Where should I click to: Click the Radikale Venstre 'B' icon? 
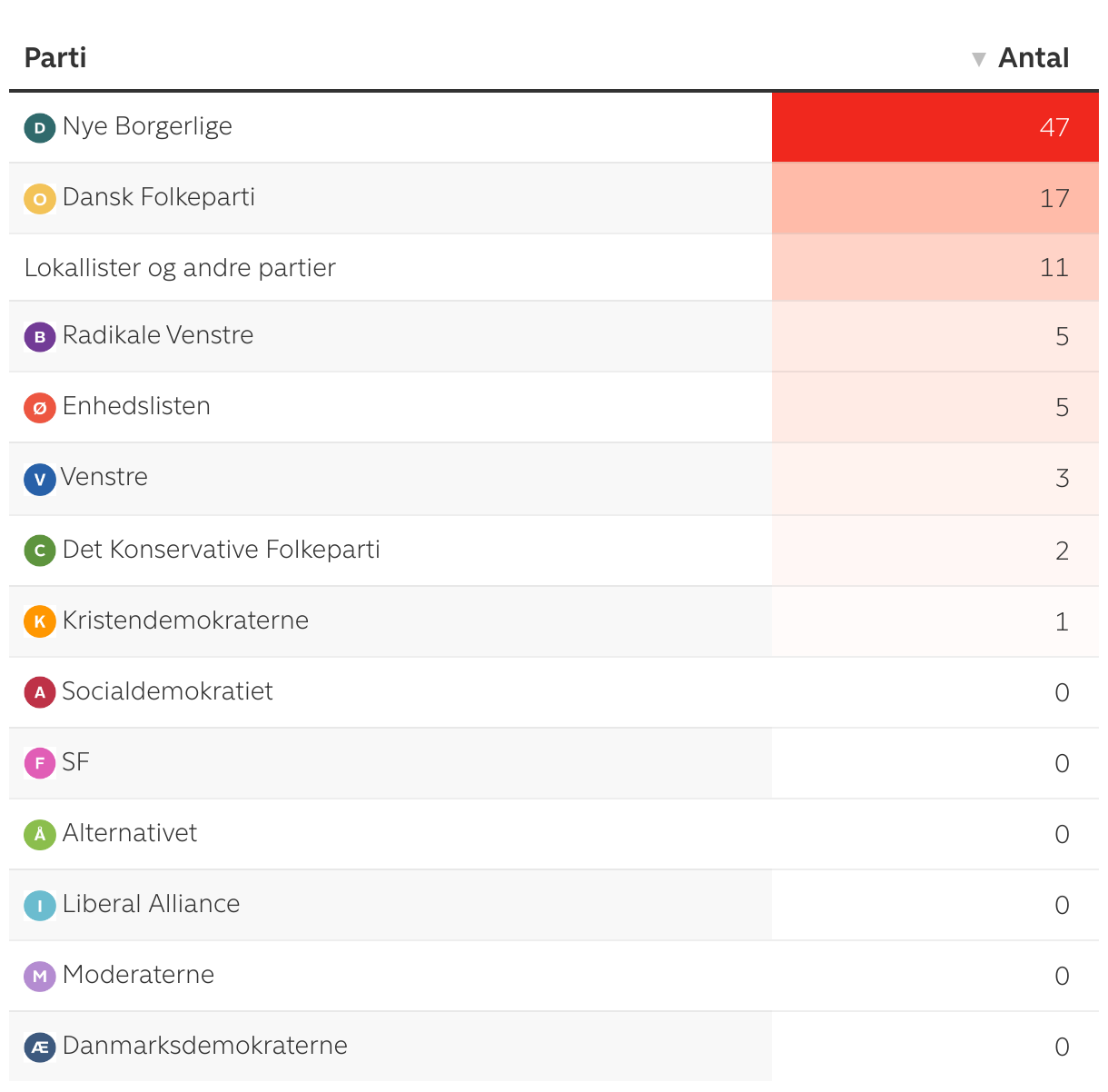(x=40, y=337)
